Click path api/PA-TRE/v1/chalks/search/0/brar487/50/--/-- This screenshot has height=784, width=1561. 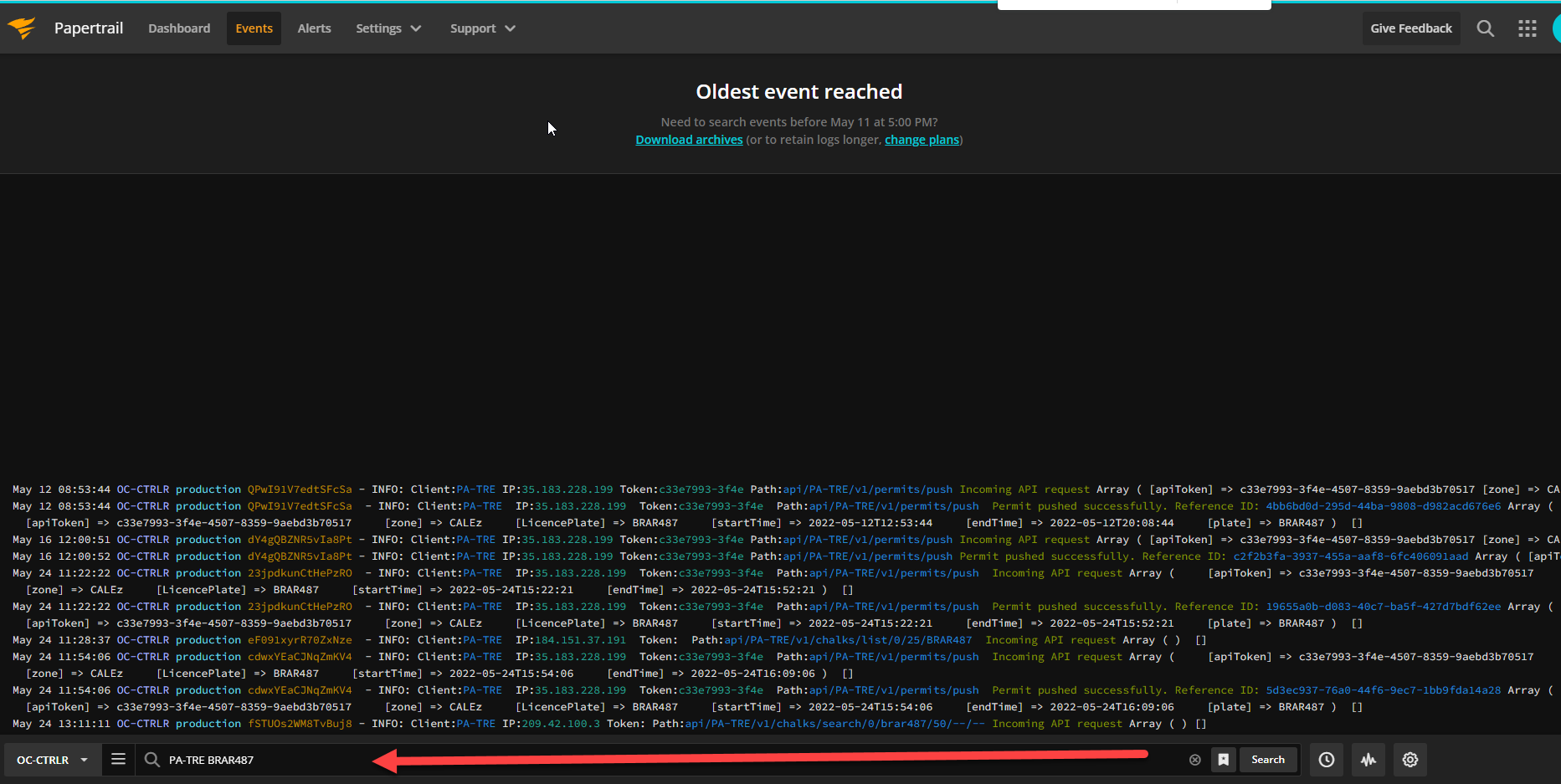(834, 724)
